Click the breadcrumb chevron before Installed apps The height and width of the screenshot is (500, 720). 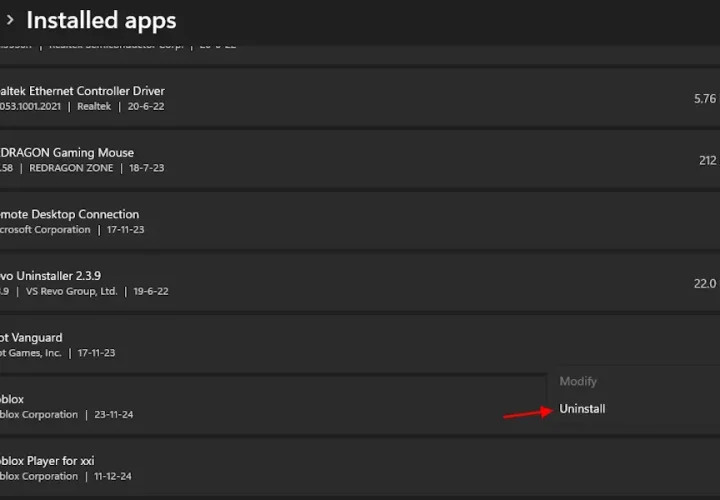pos(10,20)
